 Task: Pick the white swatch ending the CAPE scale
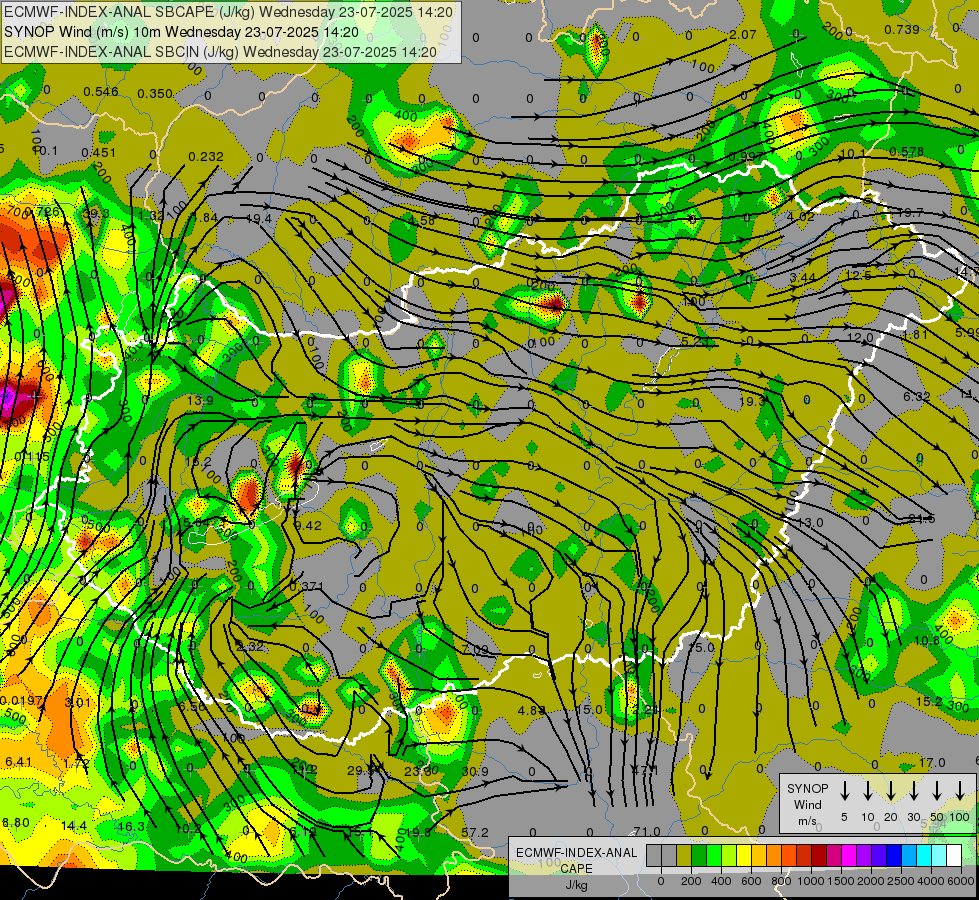[x=953, y=856]
